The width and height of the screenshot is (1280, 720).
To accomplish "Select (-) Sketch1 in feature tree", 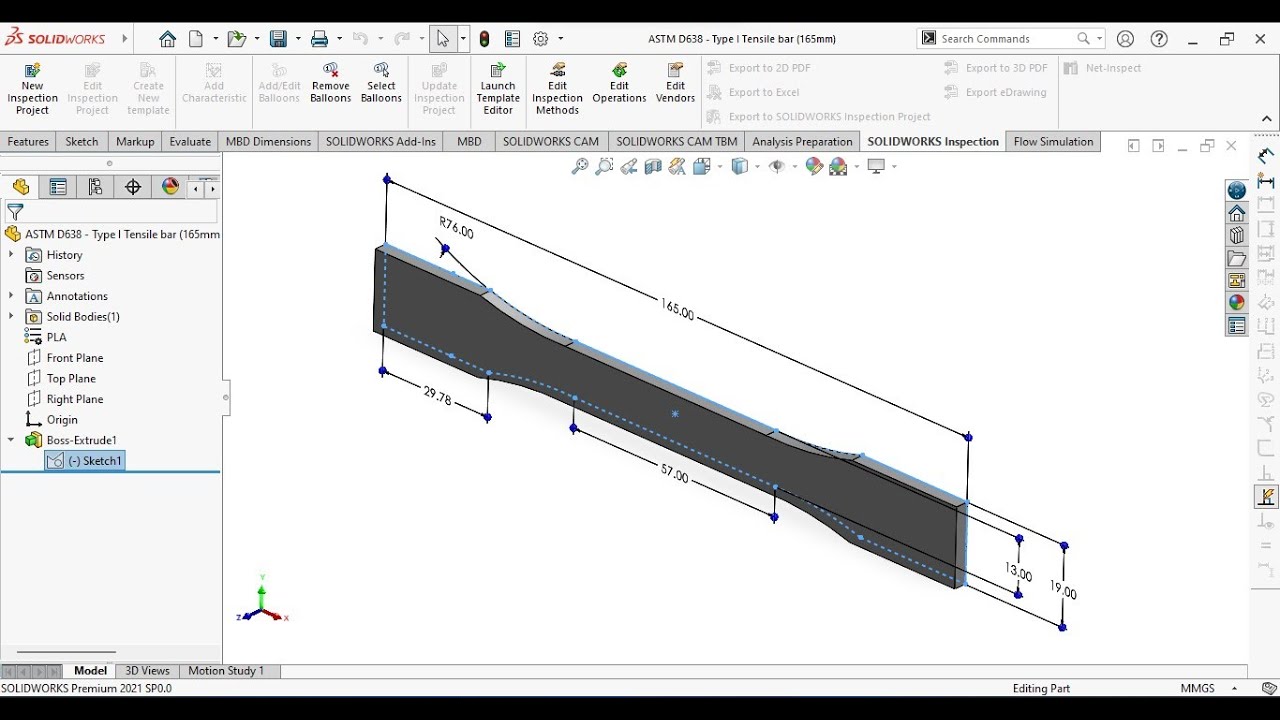I will [85, 461].
